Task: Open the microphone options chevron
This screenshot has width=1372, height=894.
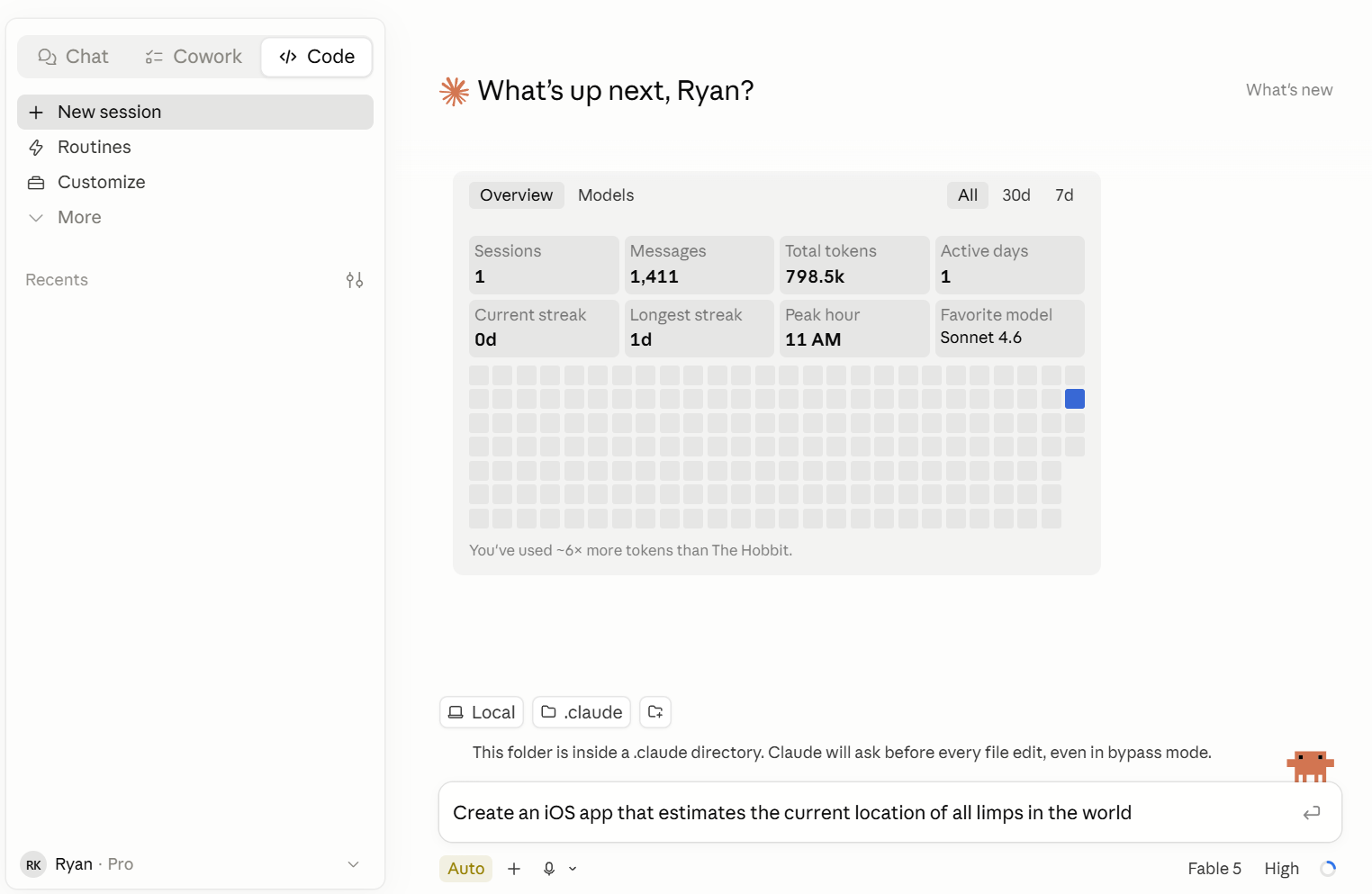Action: (573, 869)
